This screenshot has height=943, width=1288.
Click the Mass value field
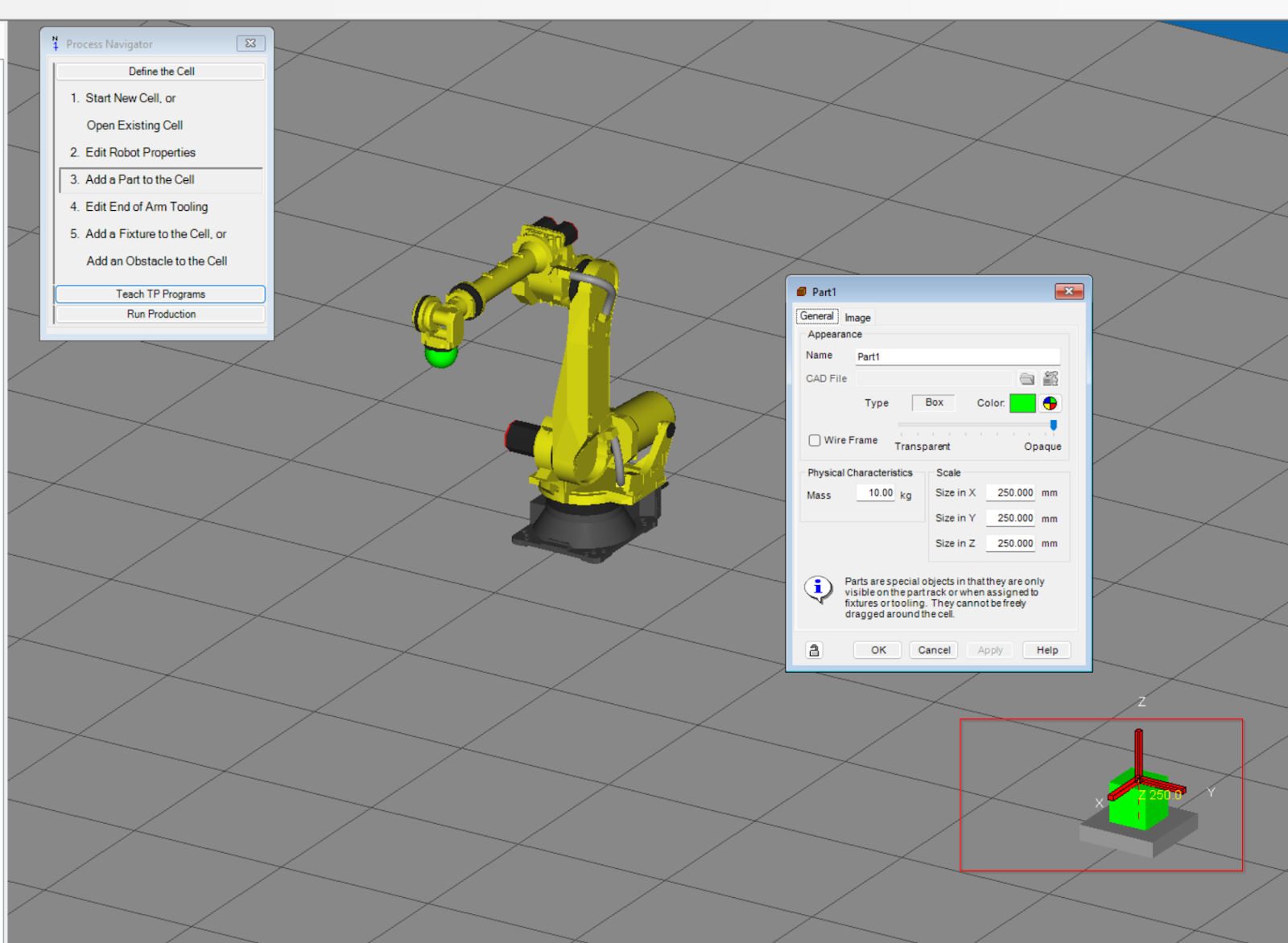[x=876, y=493]
